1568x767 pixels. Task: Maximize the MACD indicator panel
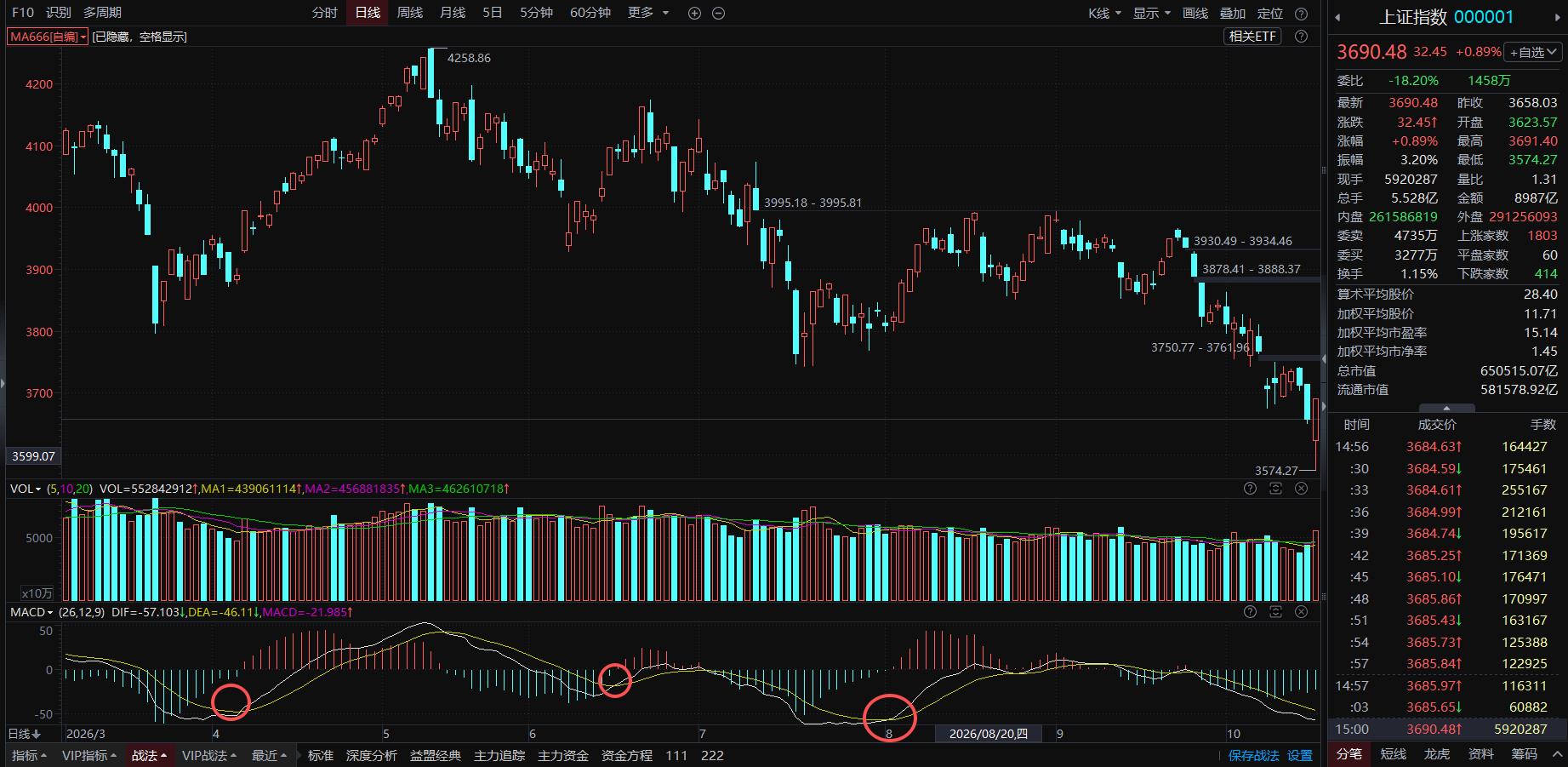coord(1275,612)
